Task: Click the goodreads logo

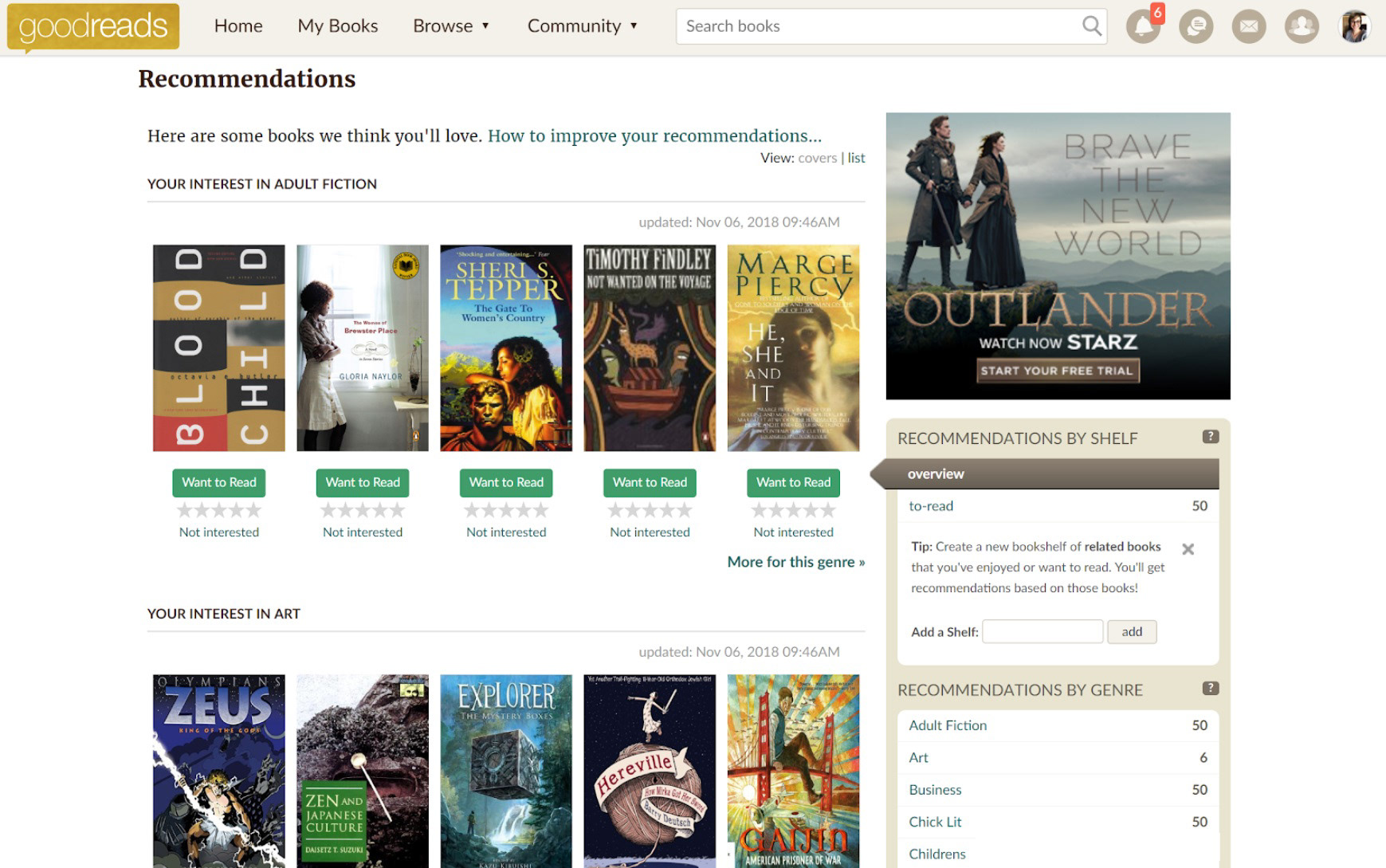Action: [93, 27]
